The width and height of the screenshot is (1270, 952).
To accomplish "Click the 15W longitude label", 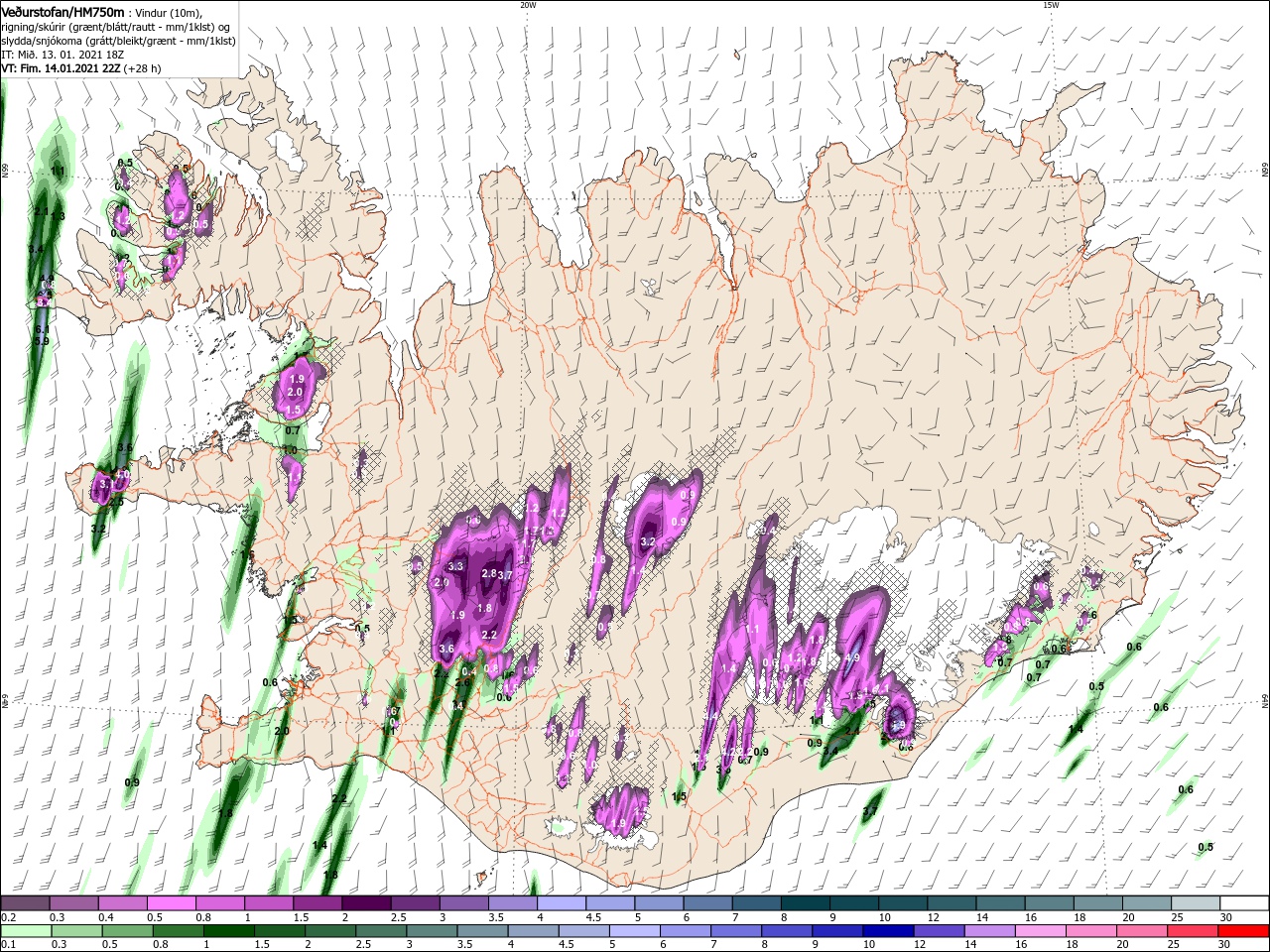I will coord(1051,5).
